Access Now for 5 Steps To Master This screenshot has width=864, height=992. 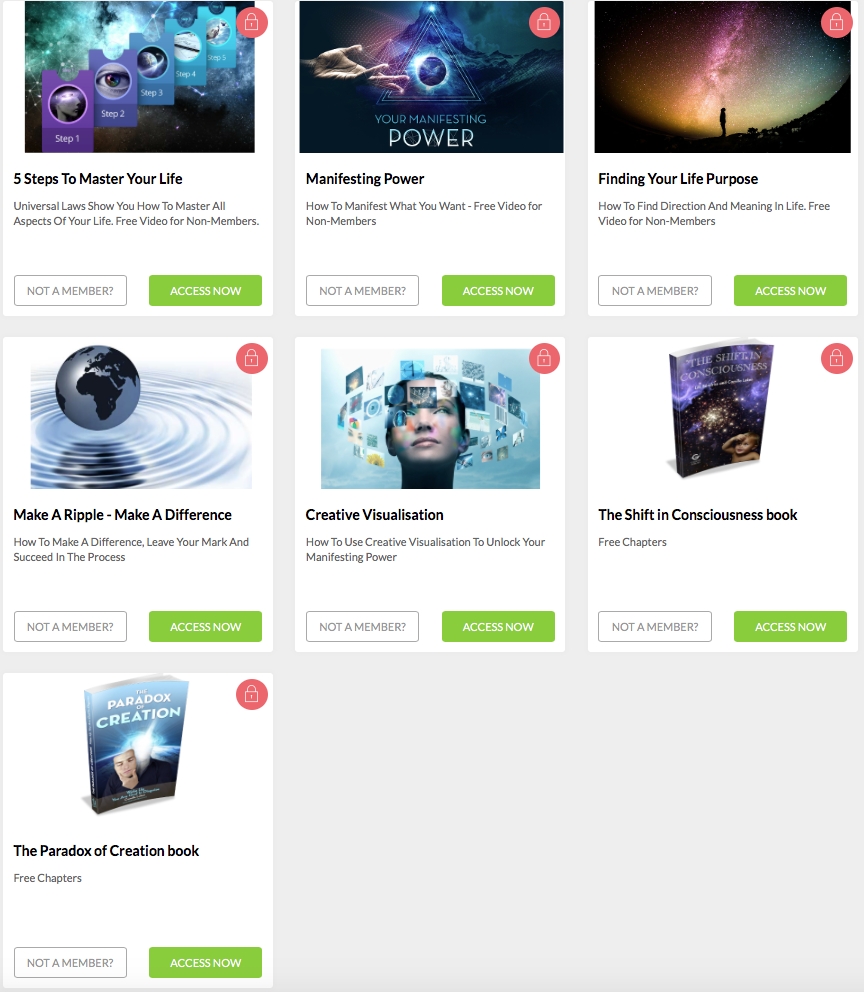coord(206,290)
